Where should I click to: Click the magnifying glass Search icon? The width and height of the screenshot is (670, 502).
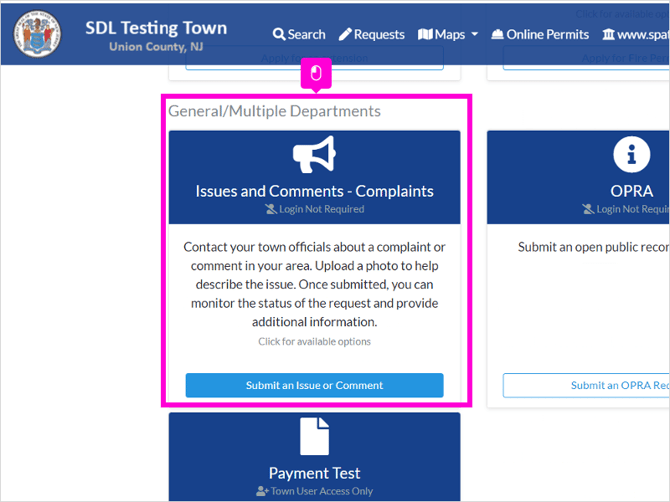[279, 35]
